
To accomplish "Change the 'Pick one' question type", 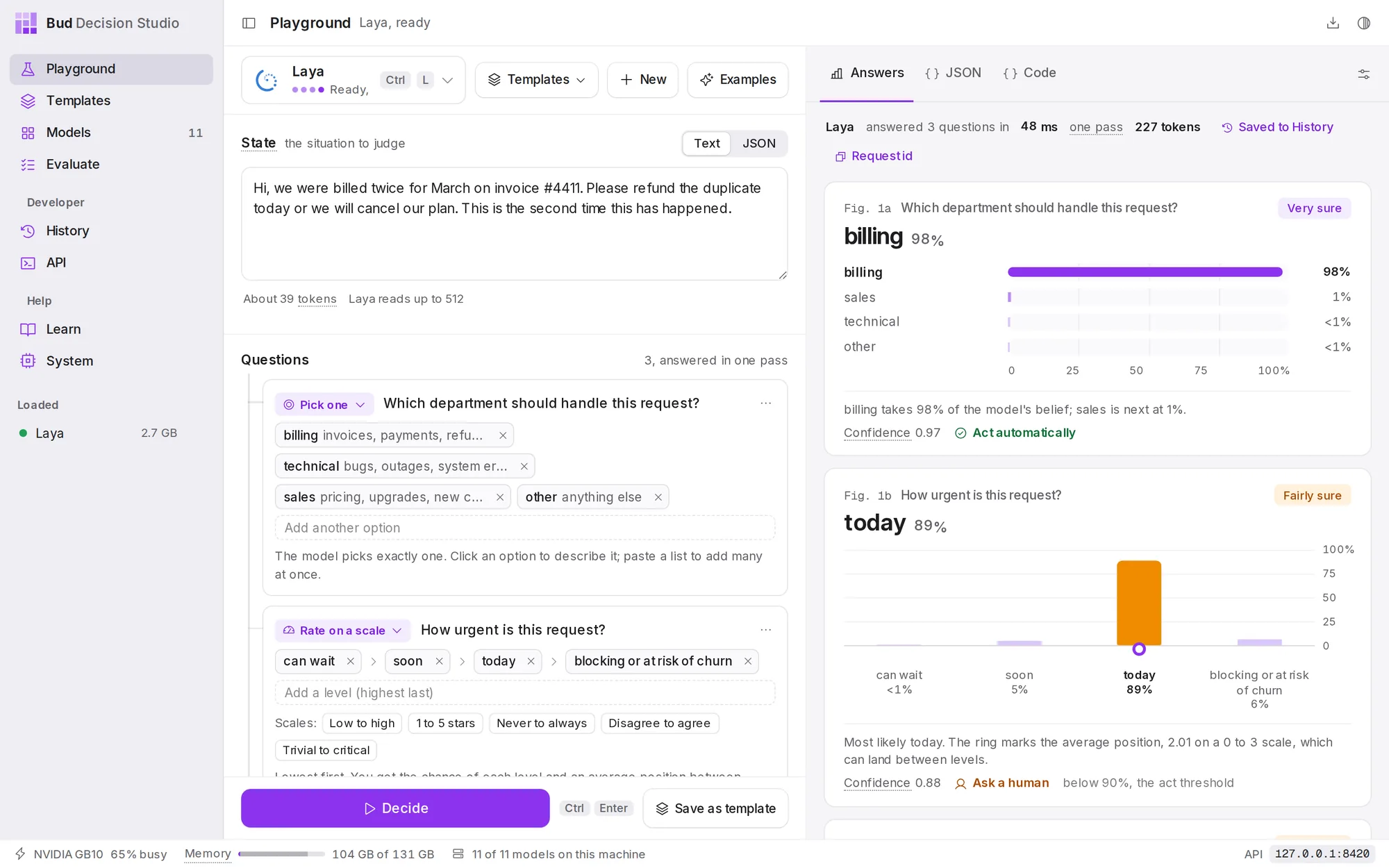I will pos(324,405).
